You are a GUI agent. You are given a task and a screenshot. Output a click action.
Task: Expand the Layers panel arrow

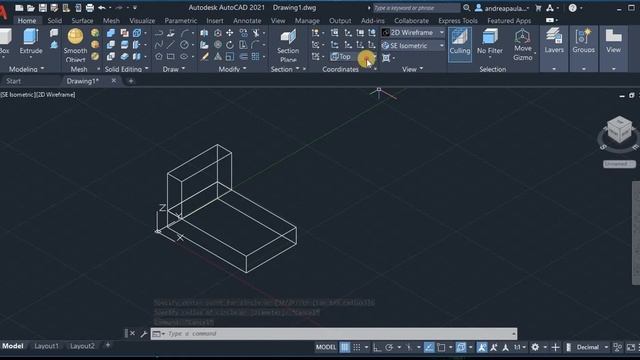click(554, 69)
